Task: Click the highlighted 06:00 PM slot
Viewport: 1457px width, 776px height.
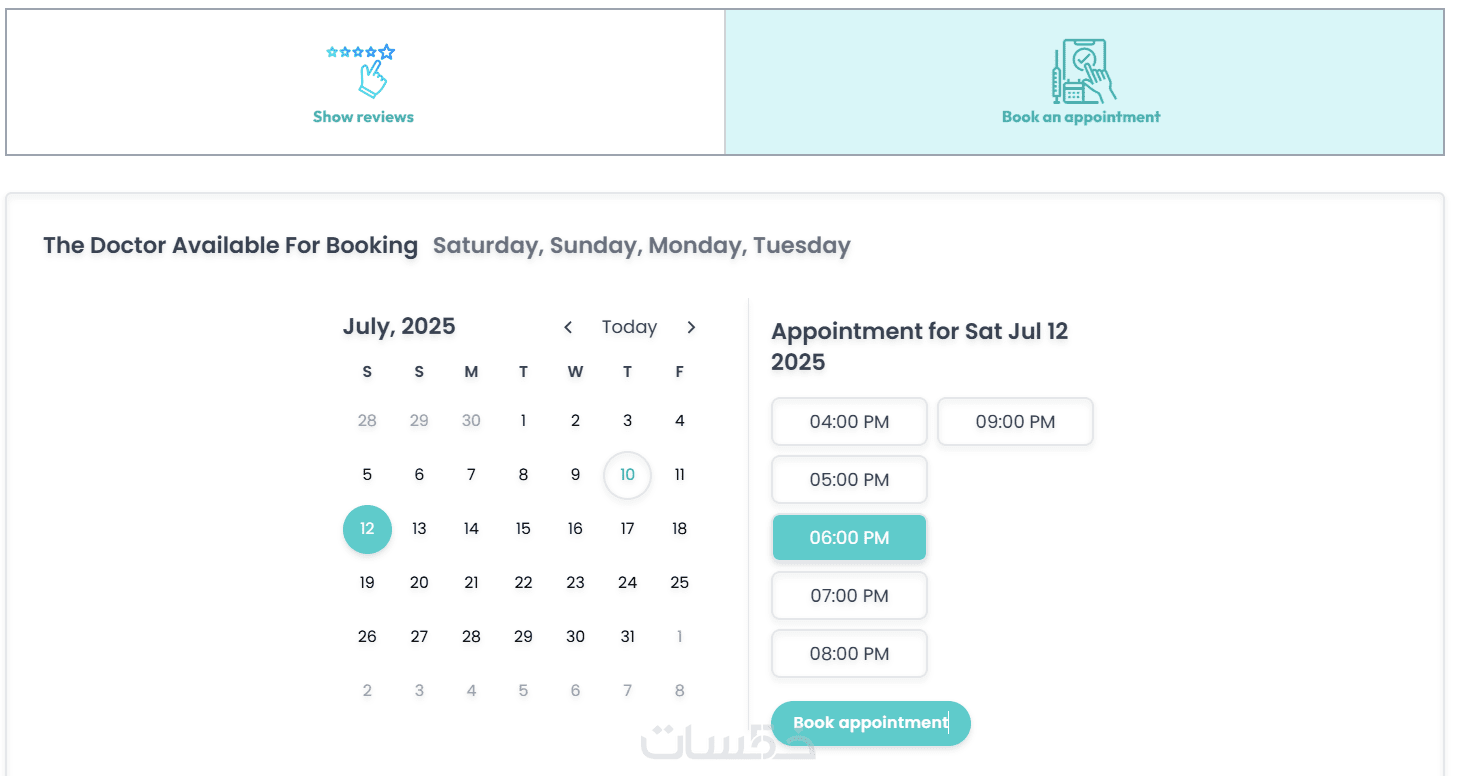Action: (849, 538)
